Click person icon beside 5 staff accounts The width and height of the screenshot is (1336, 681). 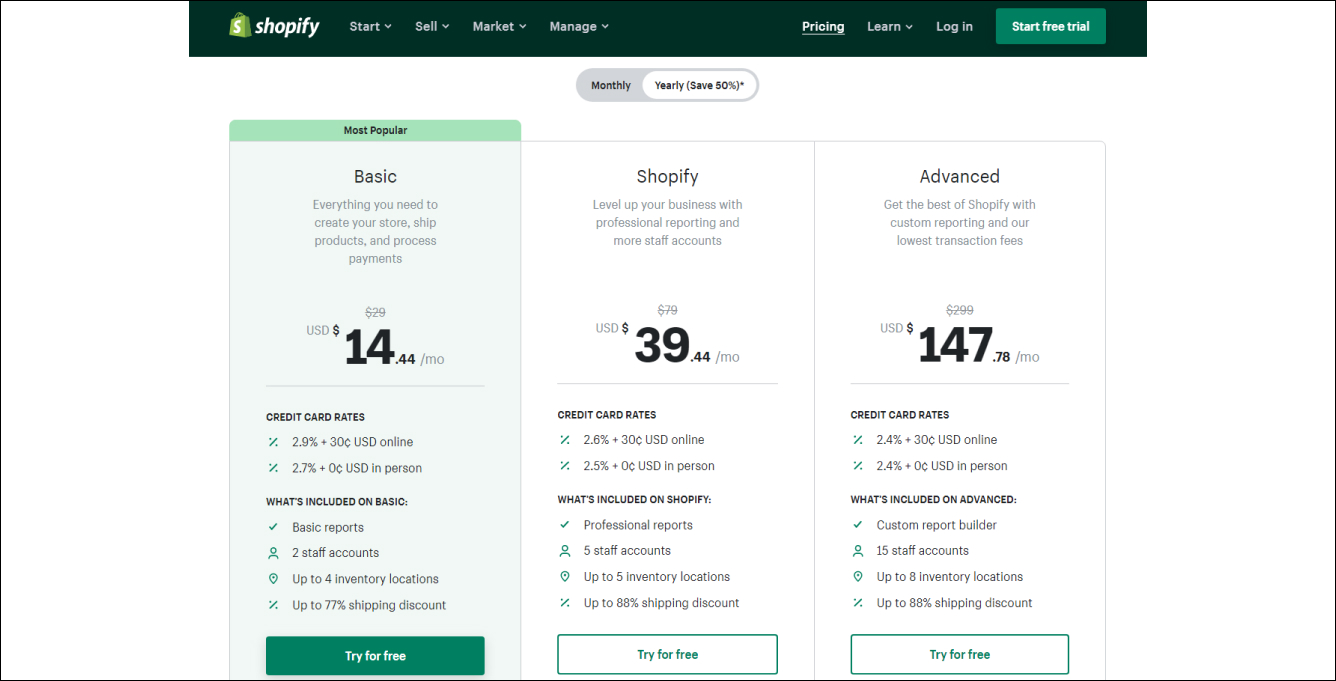tap(565, 551)
